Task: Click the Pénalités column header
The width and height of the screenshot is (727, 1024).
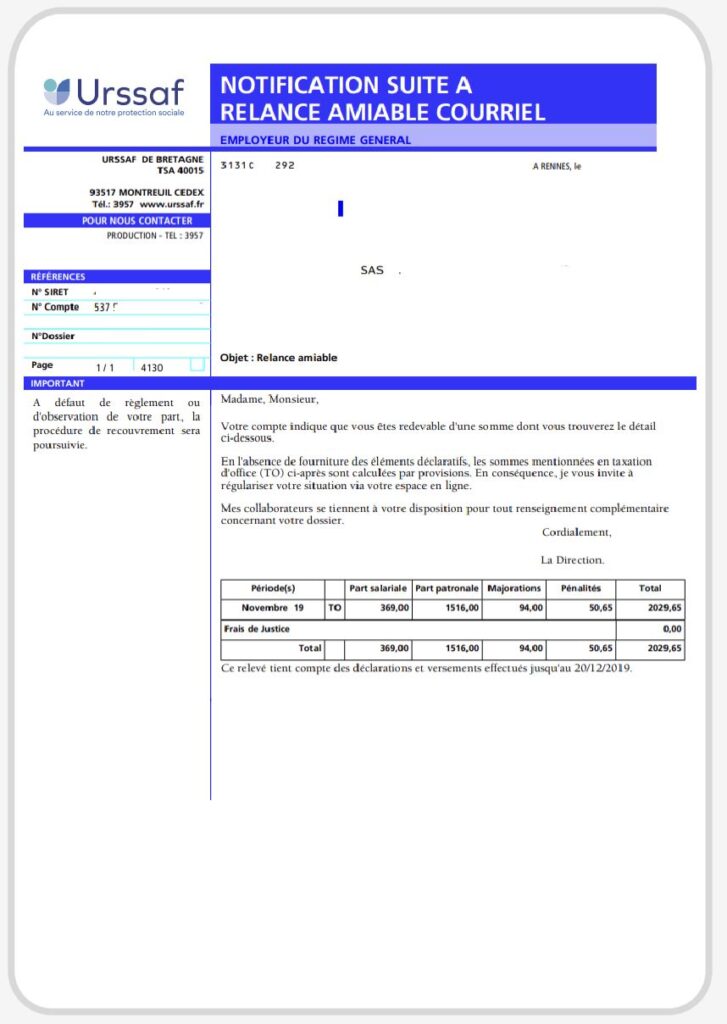Action: coord(581,588)
